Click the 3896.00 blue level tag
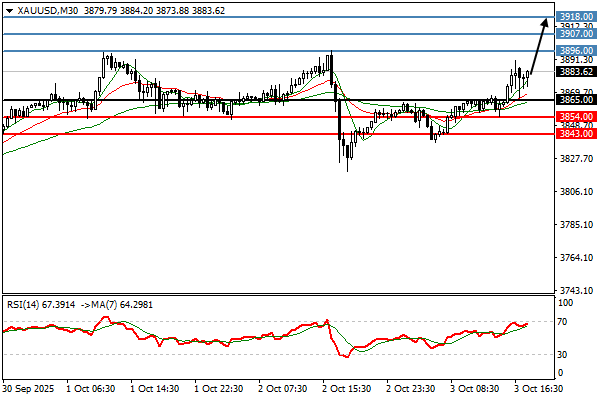The width and height of the screenshot is (600, 400). 577,50
